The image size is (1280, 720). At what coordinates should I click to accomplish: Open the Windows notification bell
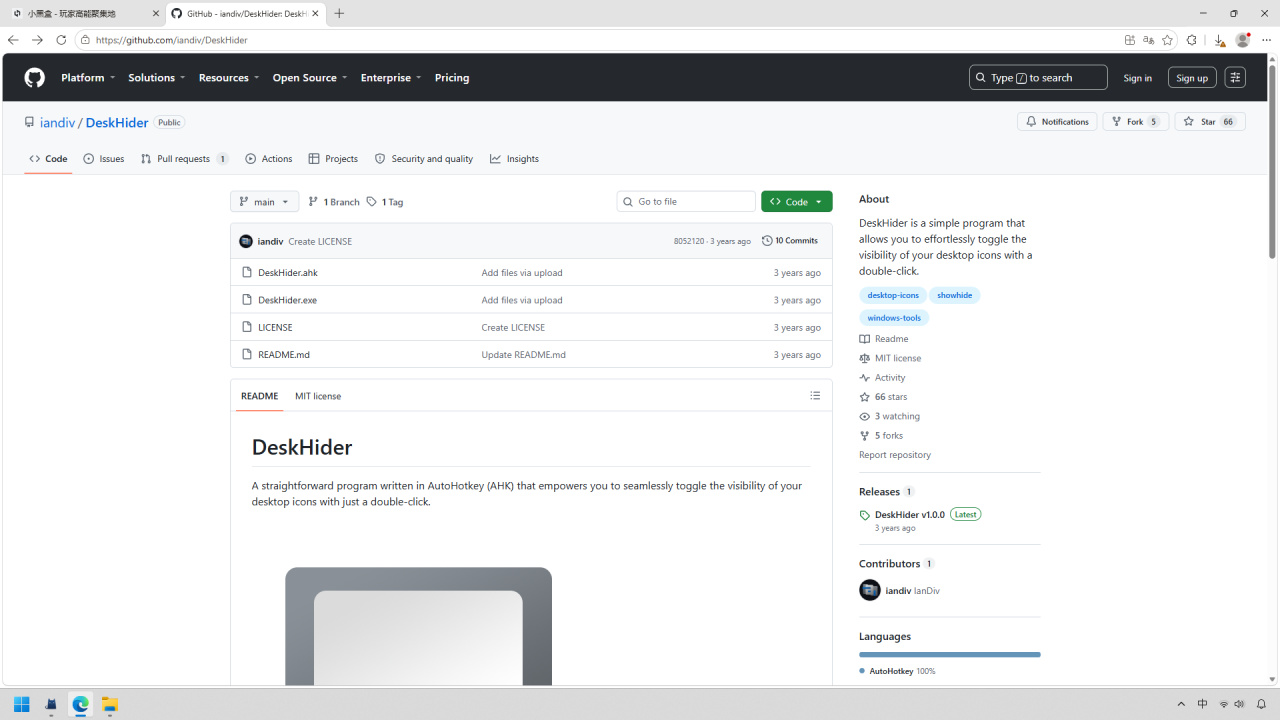coord(1262,705)
